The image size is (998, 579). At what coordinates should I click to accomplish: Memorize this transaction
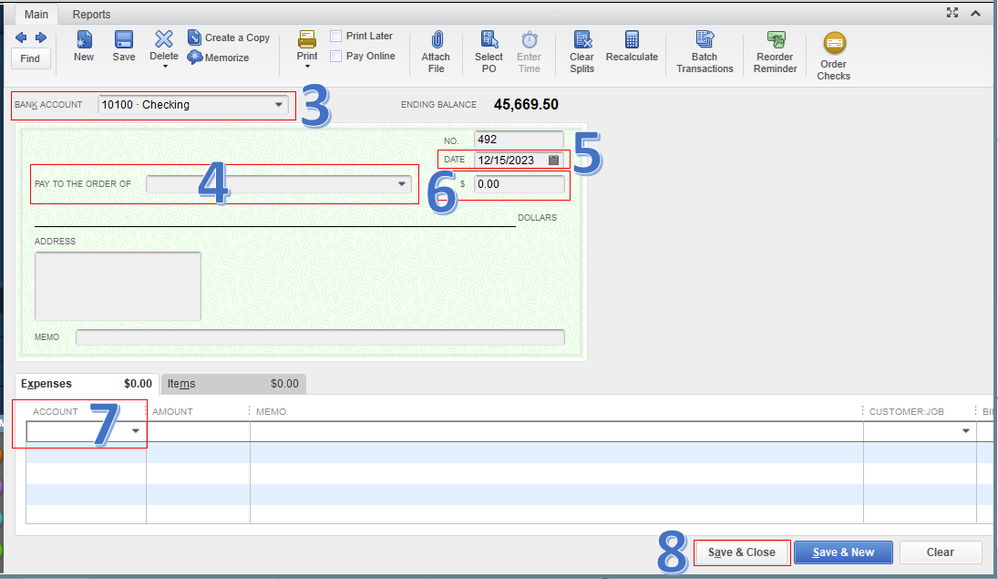coord(218,57)
